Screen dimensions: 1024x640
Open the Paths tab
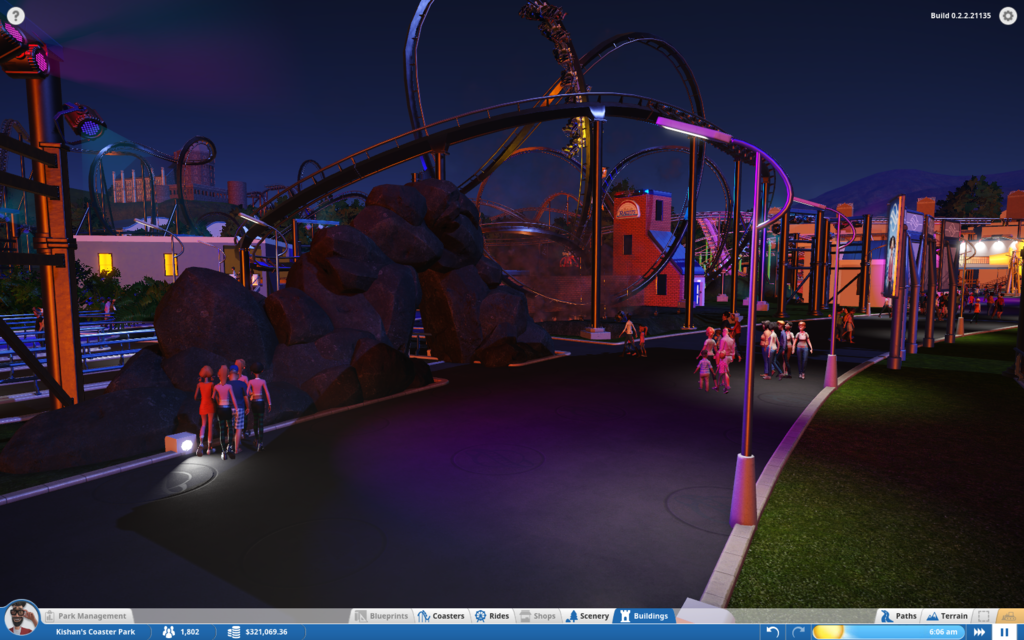point(899,616)
